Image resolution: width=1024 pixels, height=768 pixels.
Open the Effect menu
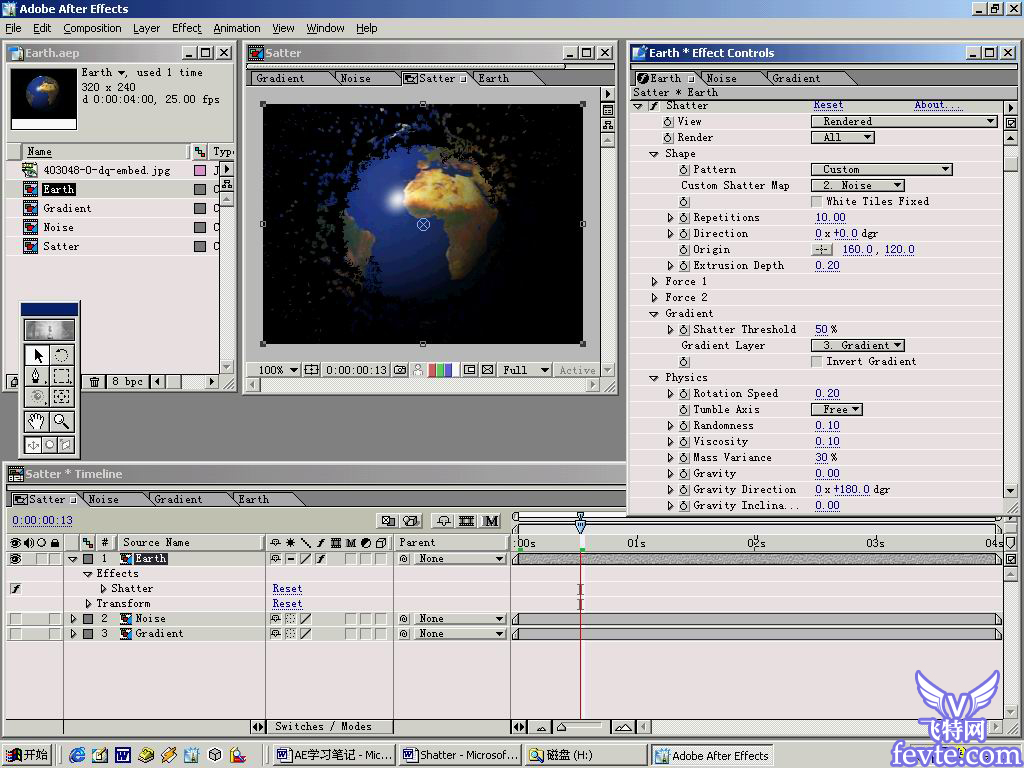click(187, 28)
